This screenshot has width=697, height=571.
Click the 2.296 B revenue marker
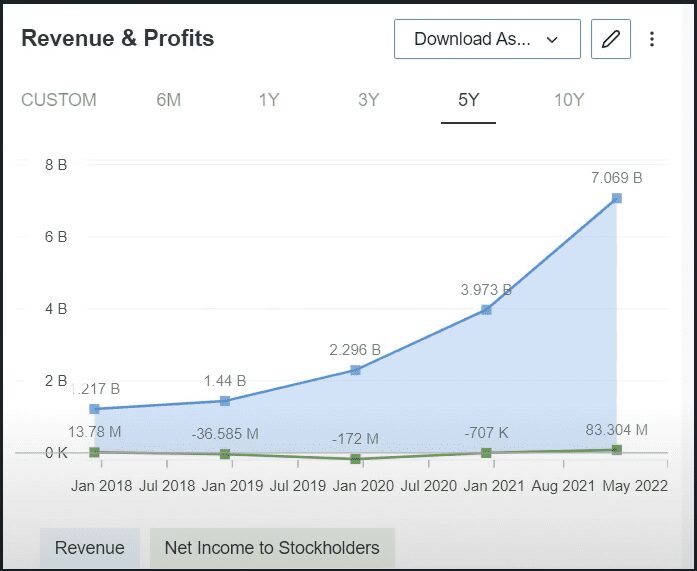(355, 370)
